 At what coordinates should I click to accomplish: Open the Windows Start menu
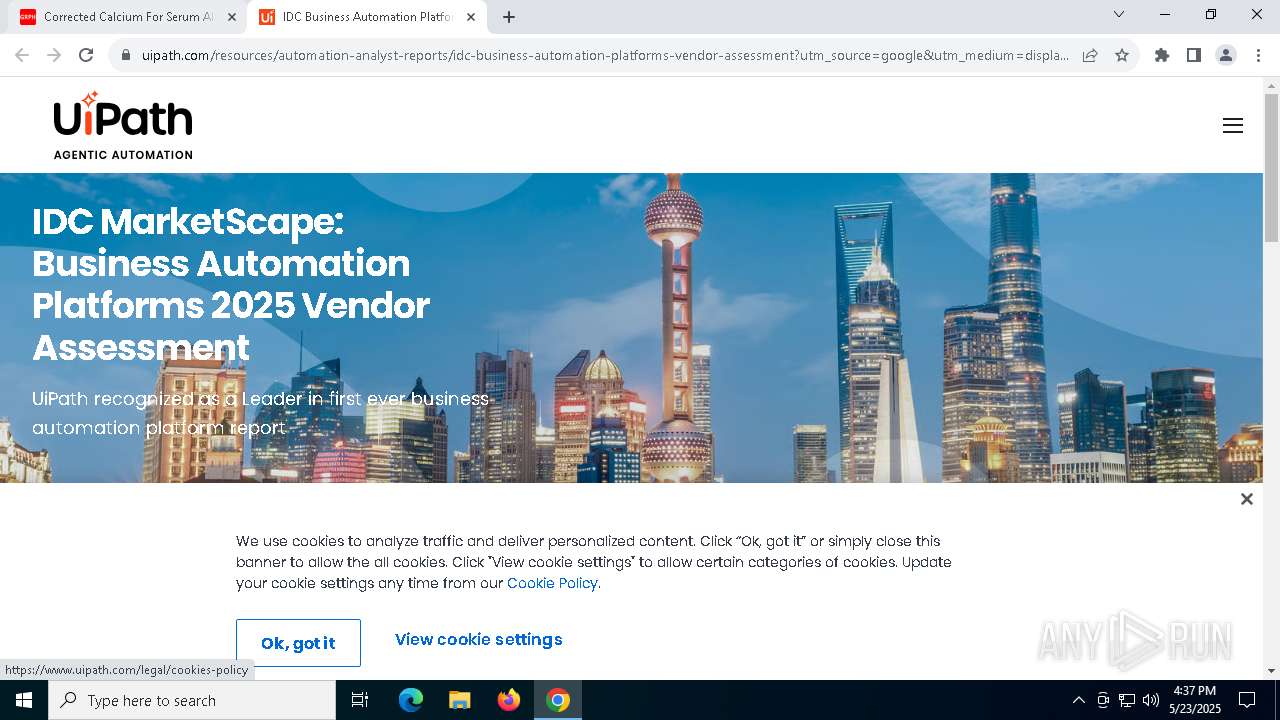24,700
